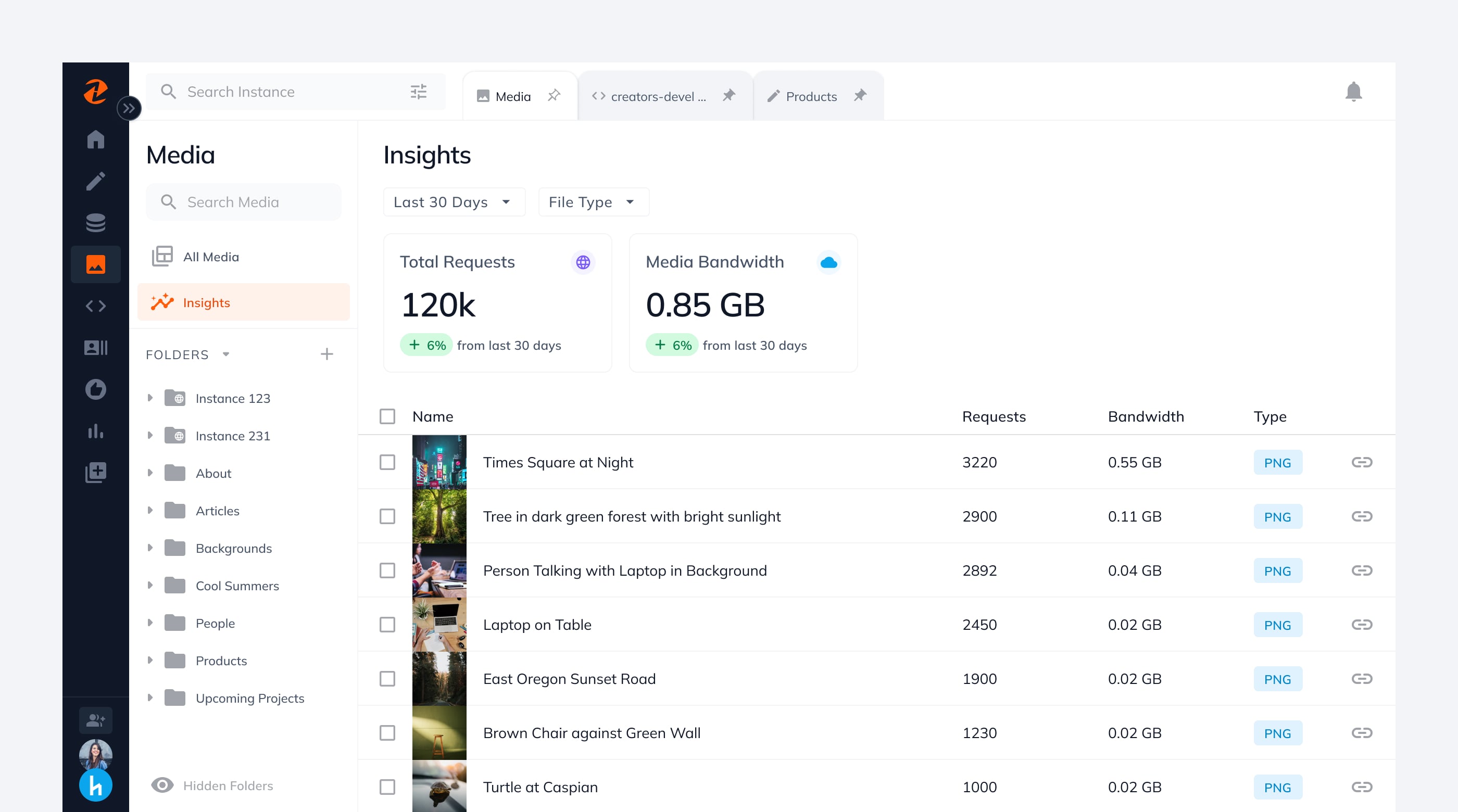Check the Person Talking with Laptop row
This screenshot has height=812, width=1458.
387,570
